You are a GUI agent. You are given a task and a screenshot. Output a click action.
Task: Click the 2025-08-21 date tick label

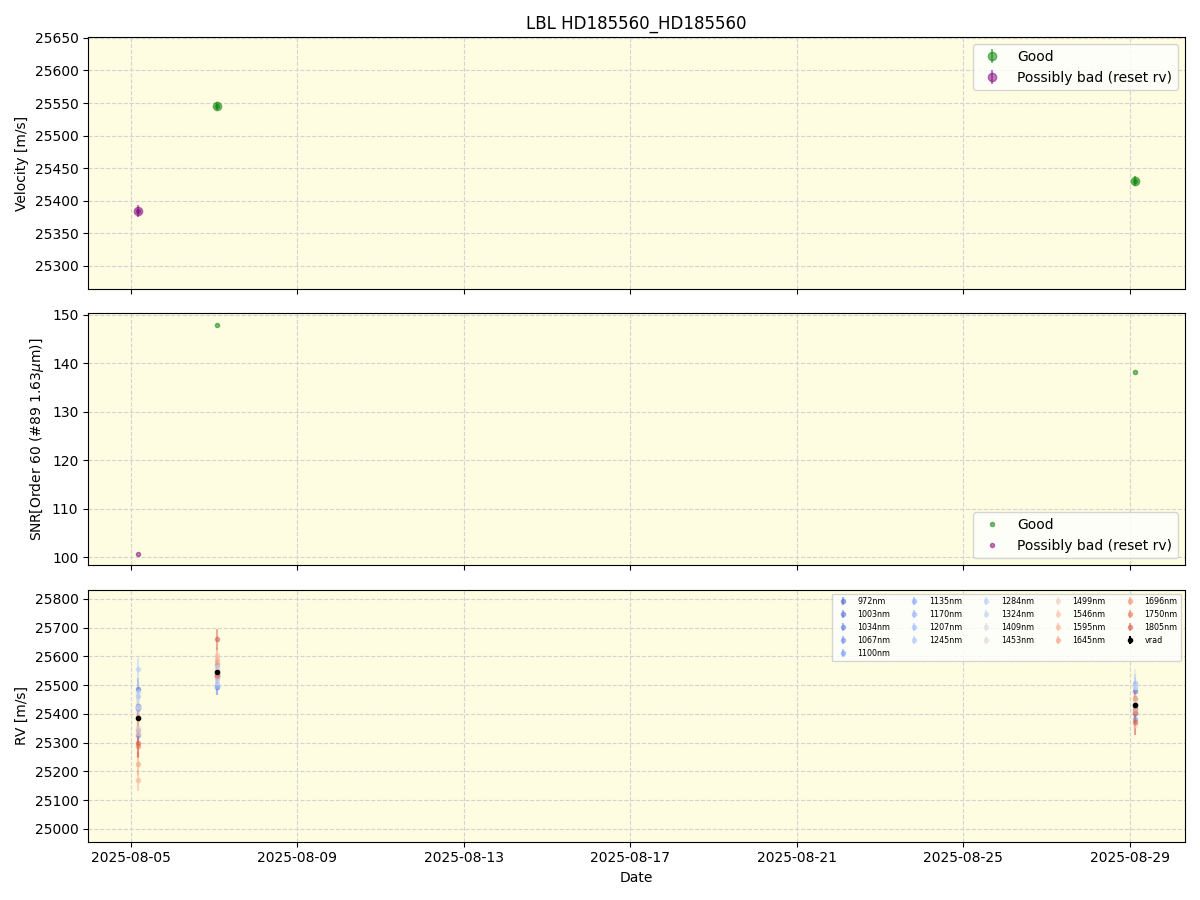coord(797,857)
